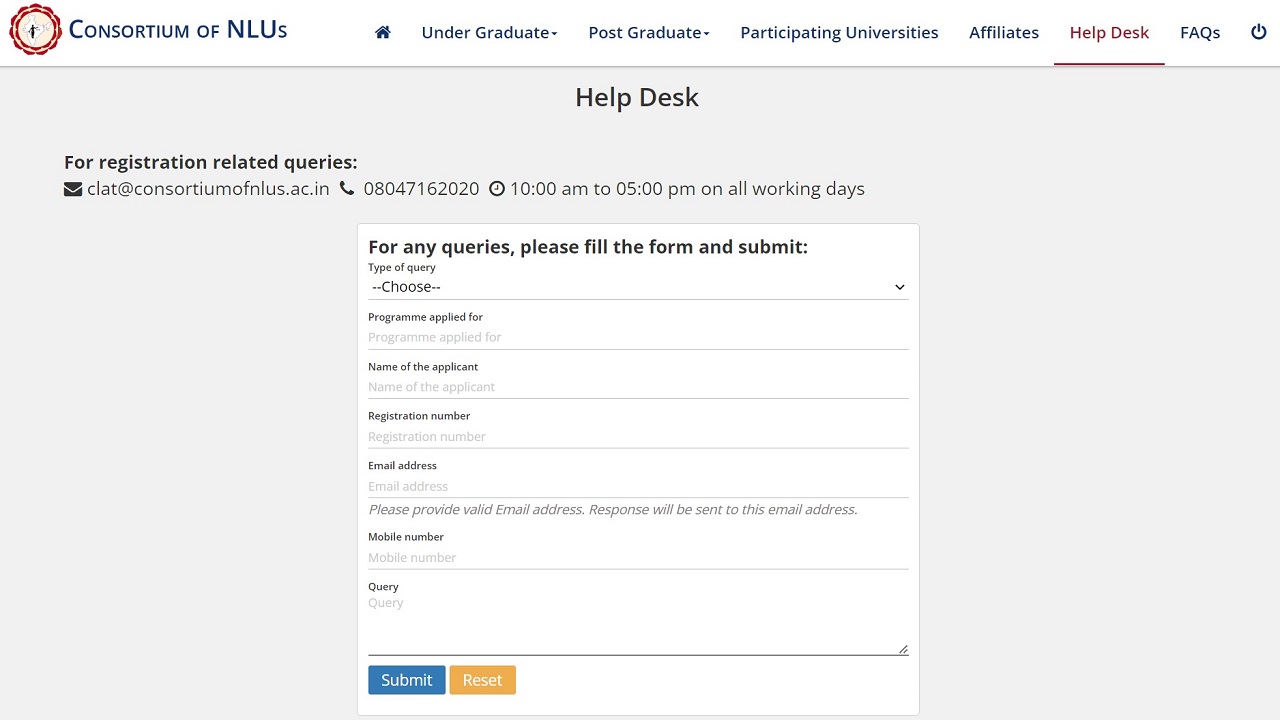Click the power logout icon
The image size is (1280, 720).
click(1258, 32)
